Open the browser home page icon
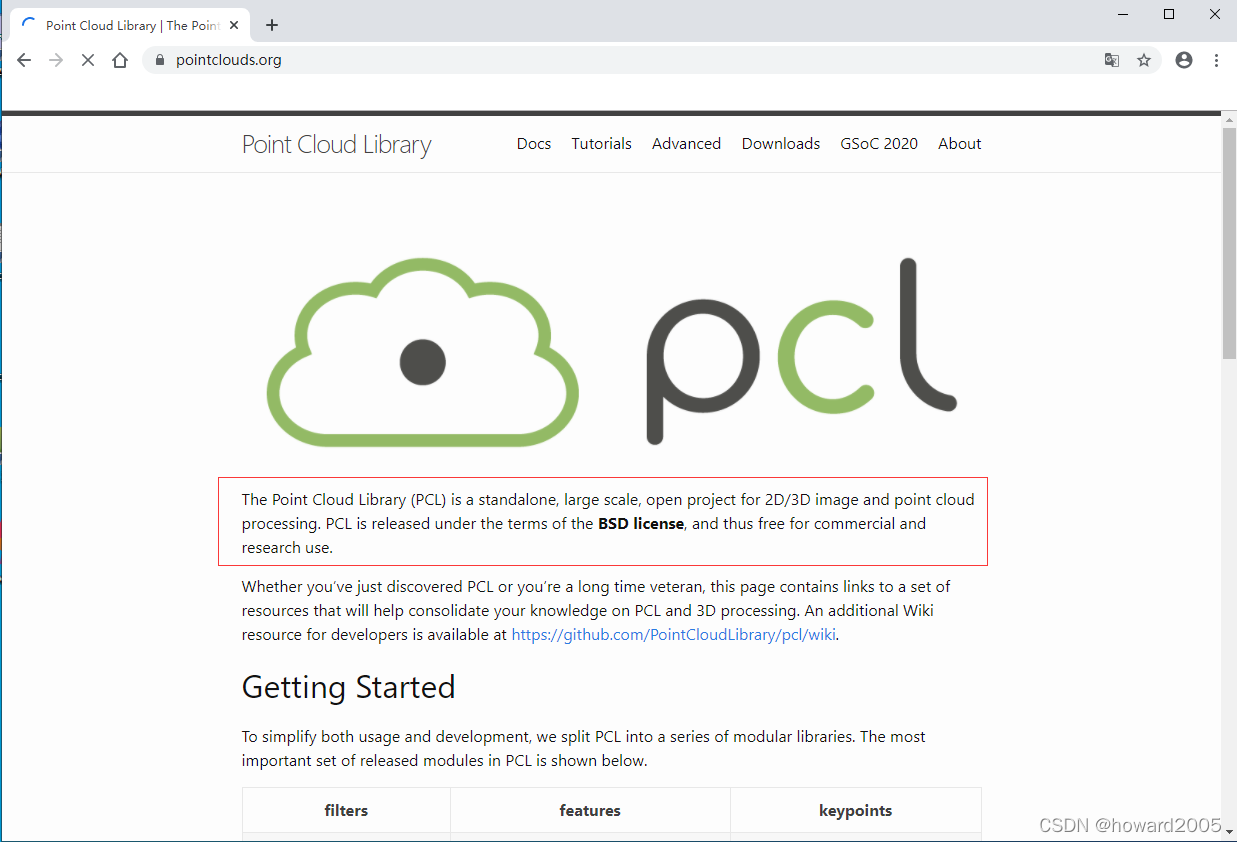Screen dimensions: 1237x842 tap(120, 60)
